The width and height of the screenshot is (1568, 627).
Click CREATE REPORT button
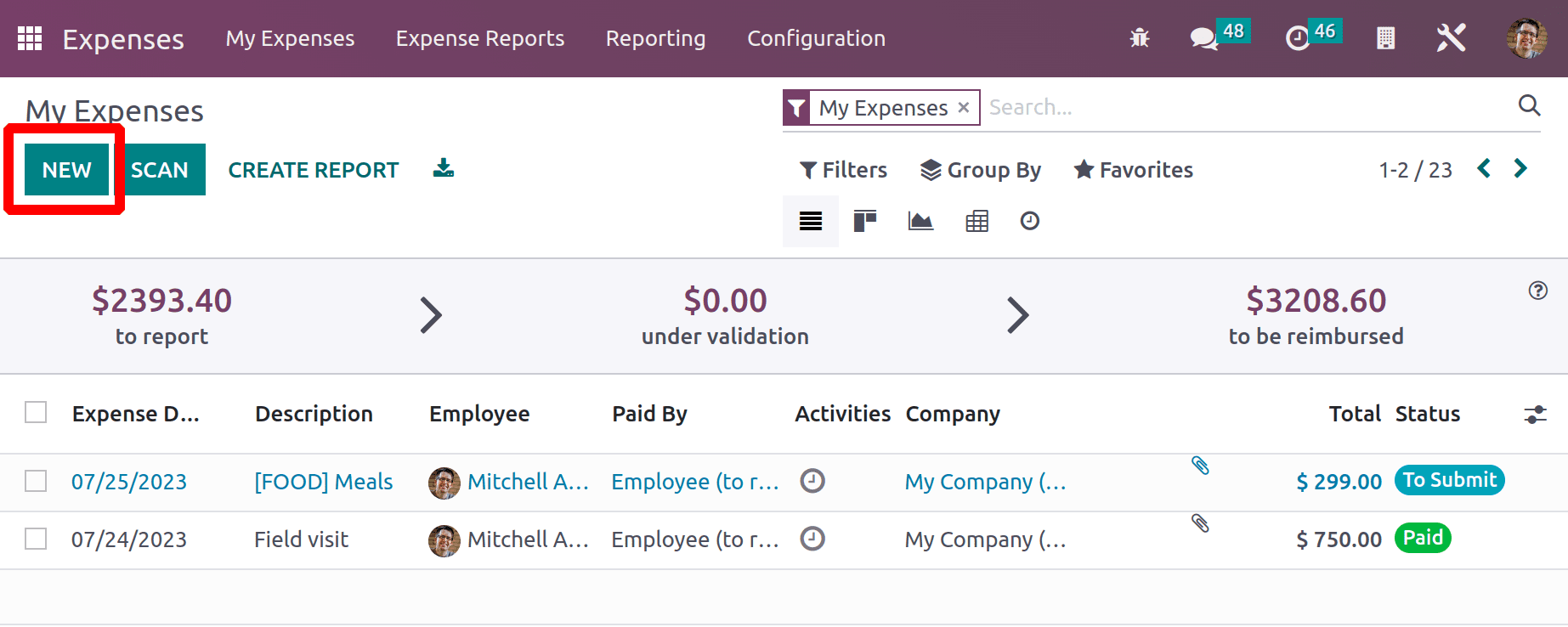tap(314, 170)
